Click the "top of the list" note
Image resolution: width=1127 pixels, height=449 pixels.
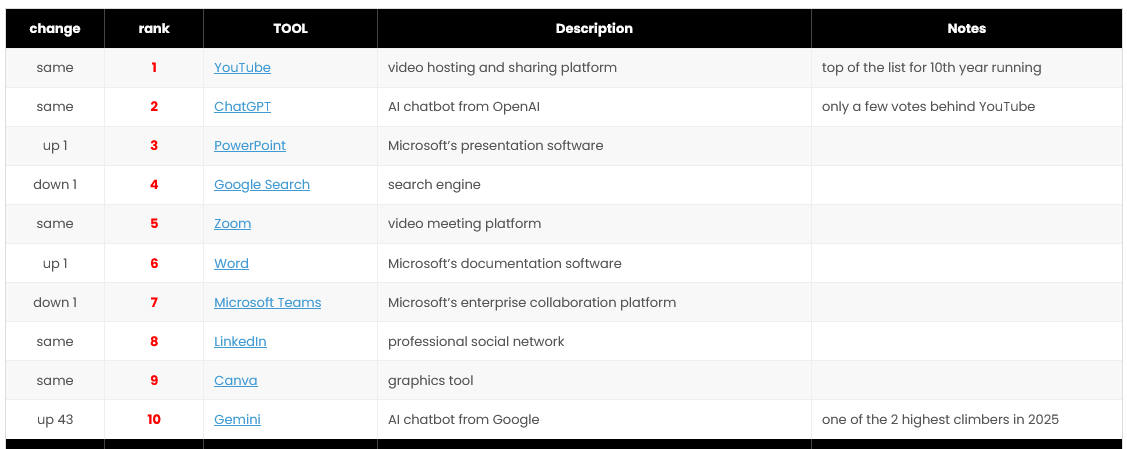coord(931,68)
